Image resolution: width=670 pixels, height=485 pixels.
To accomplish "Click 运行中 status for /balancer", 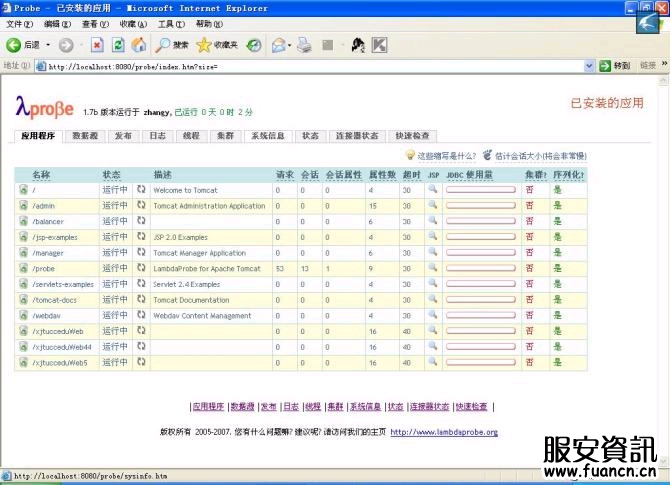I will [115, 221].
